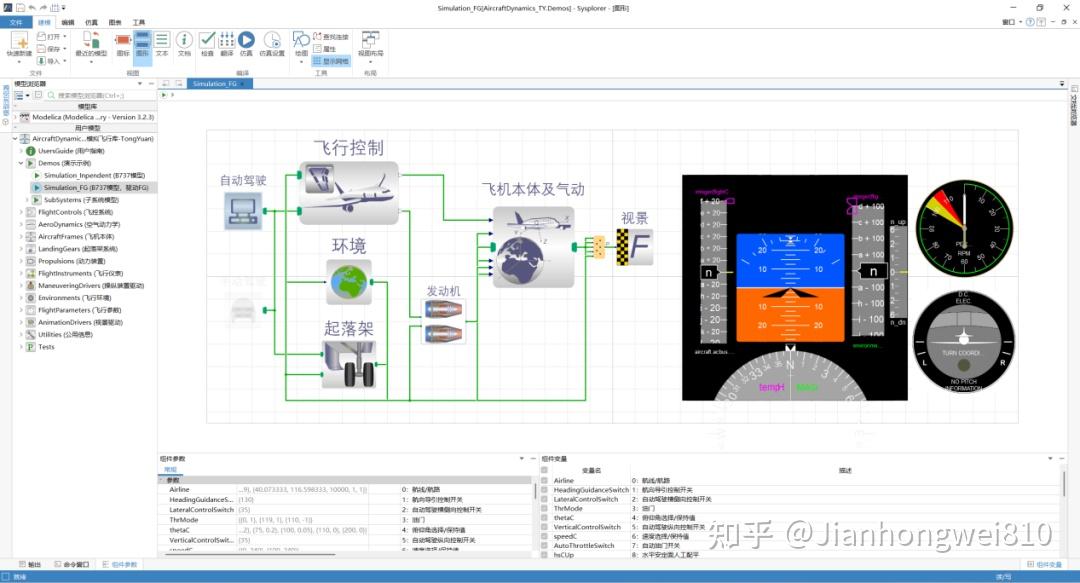Collapse the Demos tree node

tap(20, 163)
